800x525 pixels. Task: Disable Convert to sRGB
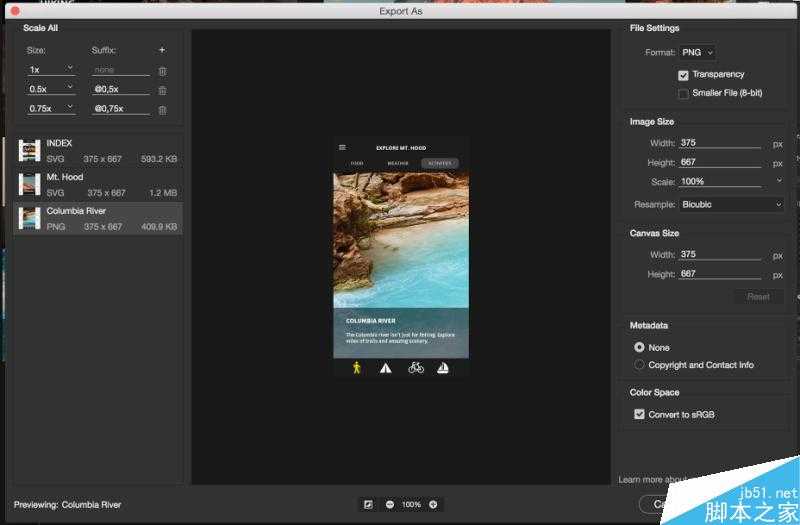(640, 414)
